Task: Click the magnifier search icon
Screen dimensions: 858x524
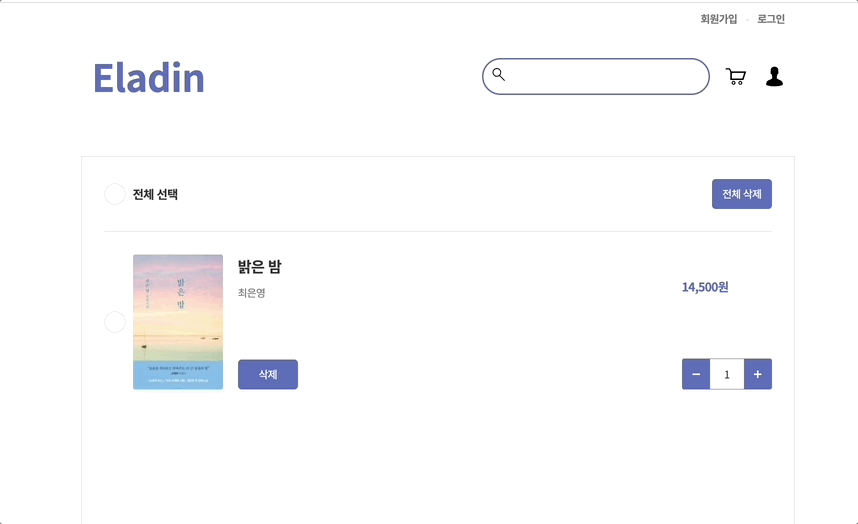Action: tap(498, 74)
